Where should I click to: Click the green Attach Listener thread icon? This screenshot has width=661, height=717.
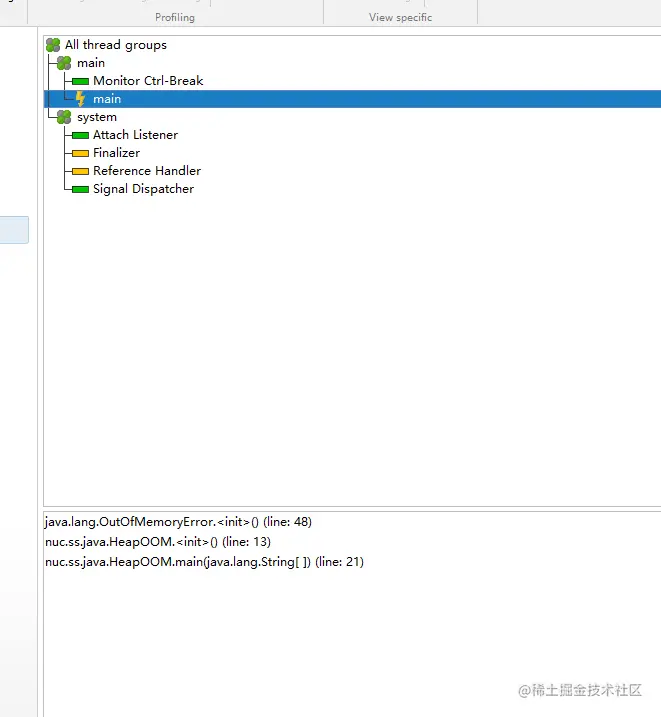click(x=80, y=135)
